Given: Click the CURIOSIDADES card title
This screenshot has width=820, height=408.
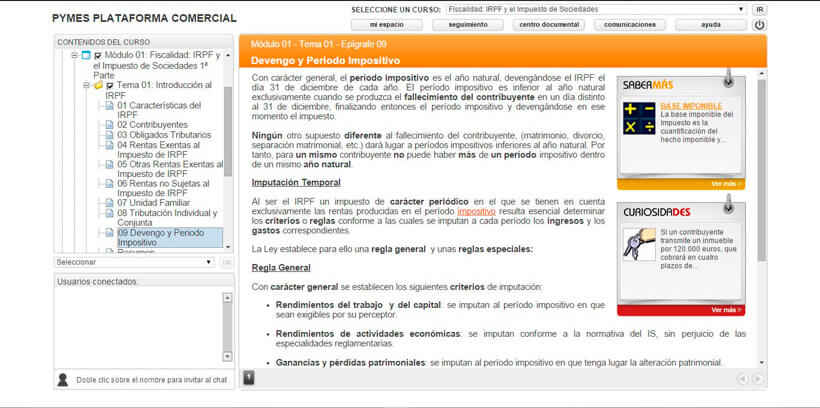Looking at the screenshot, I should coord(656,212).
